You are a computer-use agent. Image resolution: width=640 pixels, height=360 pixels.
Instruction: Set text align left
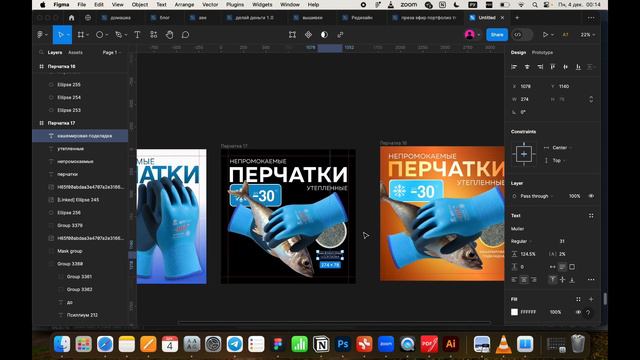[x=514, y=280]
